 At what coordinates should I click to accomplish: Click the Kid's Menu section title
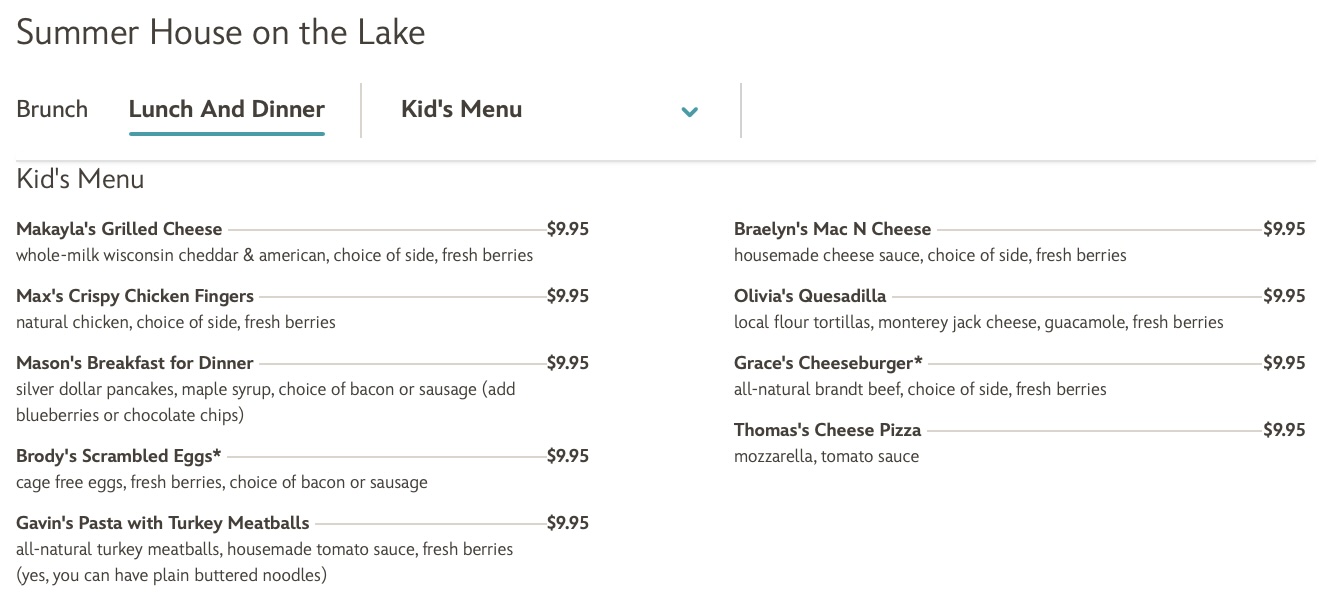[80, 179]
